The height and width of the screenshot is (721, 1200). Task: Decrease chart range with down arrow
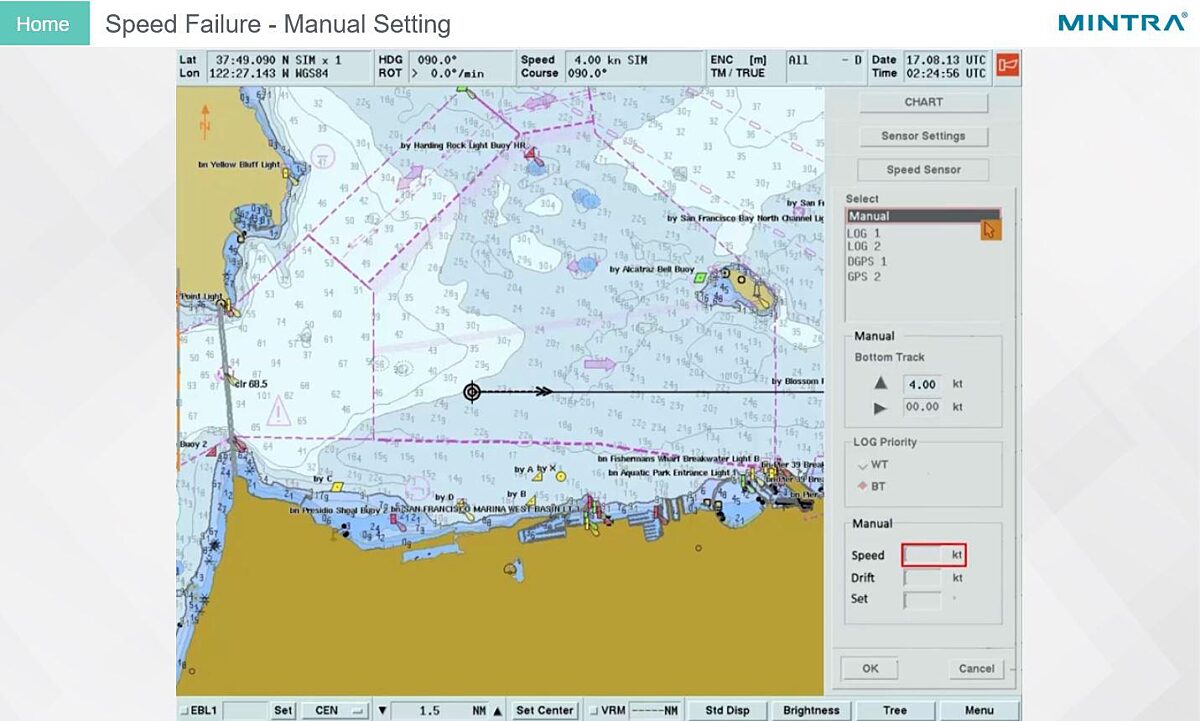pos(381,711)
